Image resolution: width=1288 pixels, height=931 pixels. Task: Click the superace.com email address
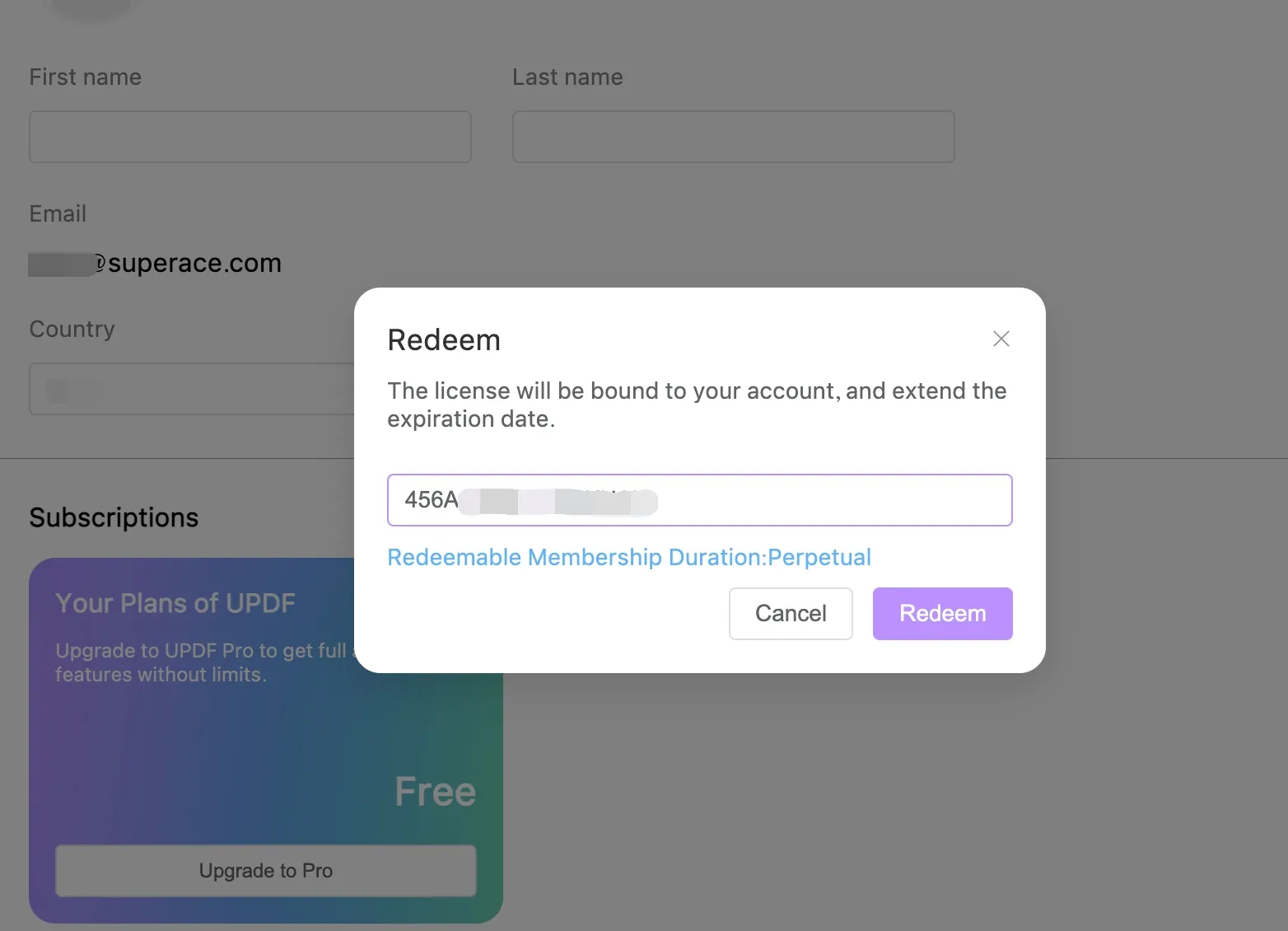[x=194, y=264]
